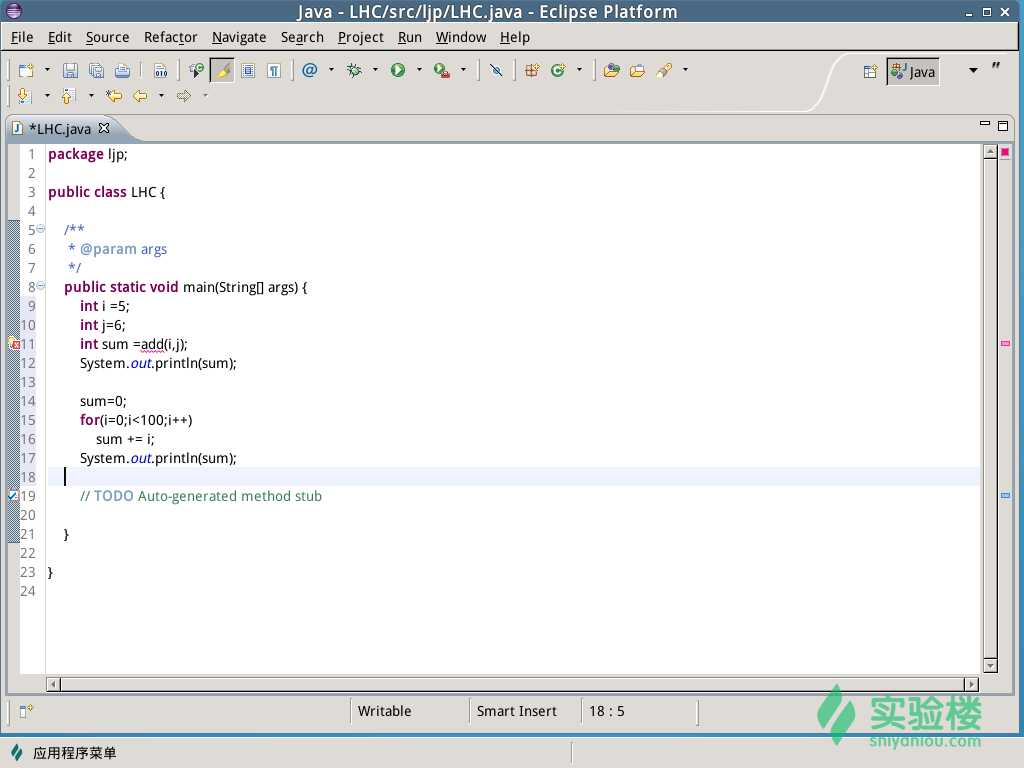Viewport: 1024px width, 768px height.
Task: Click the New Java Class icon
Action: (x=558, y=71)
